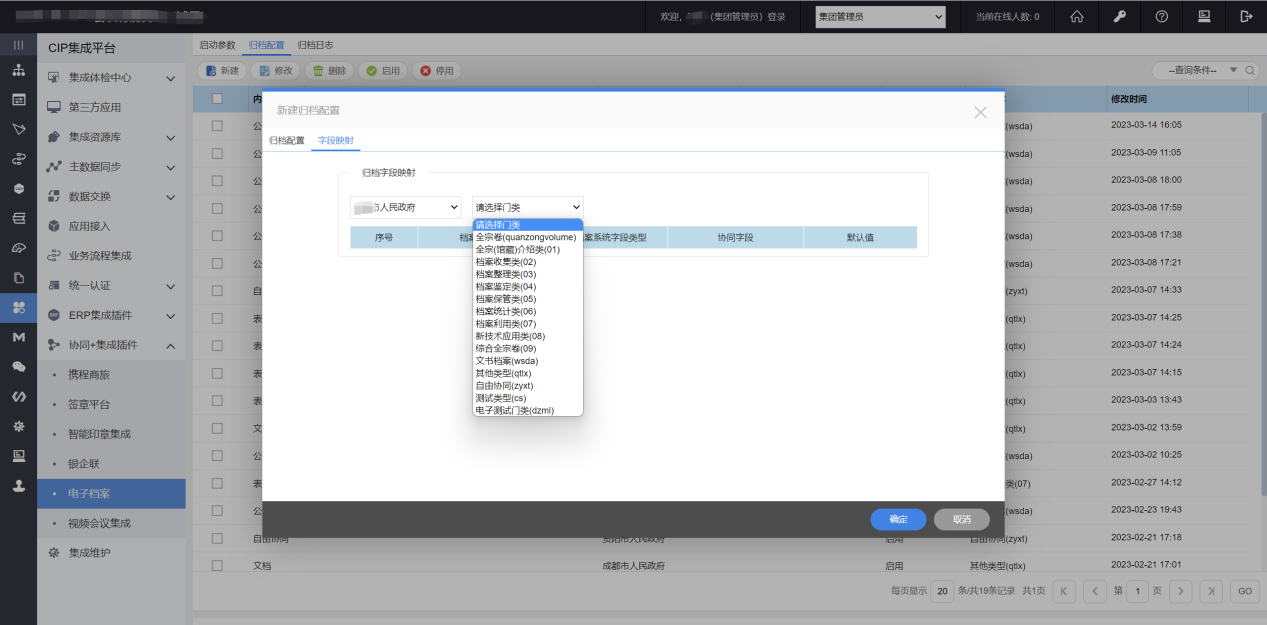The height and width of the screenshot is (625, 1267).
Task: Open the 人民政府 unit dropdown
Action: pos(405,207)
